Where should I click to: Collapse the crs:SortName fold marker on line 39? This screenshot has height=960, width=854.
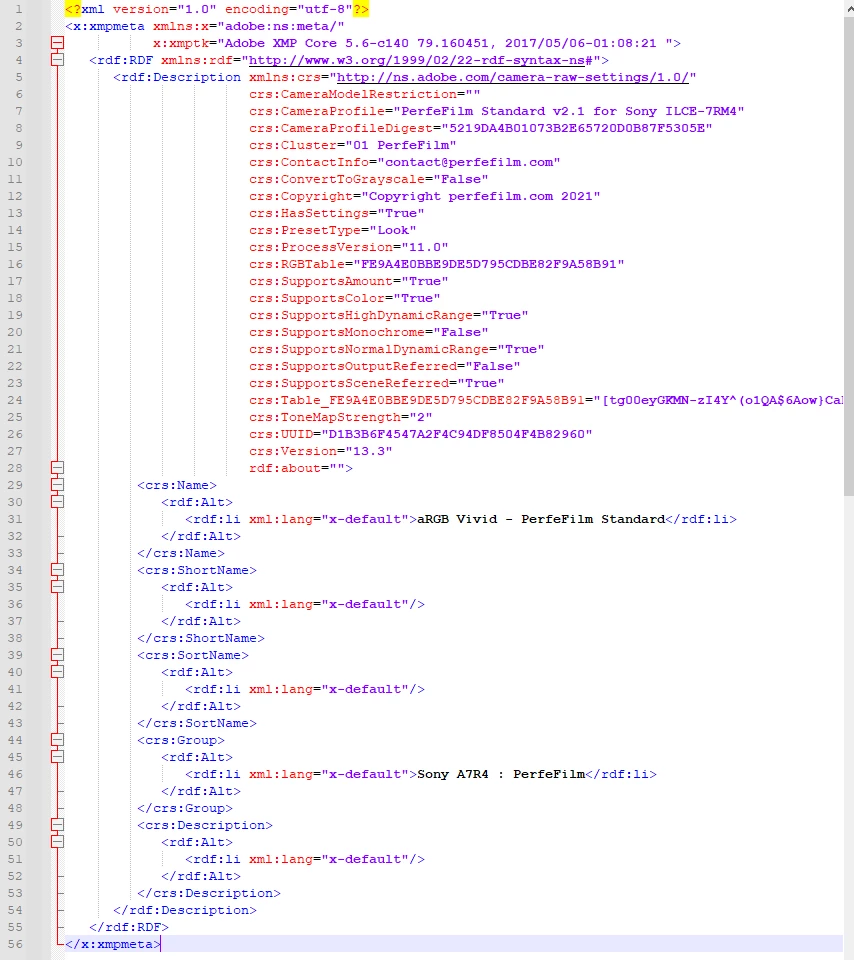pyautogui.click(x=57, y=655)
